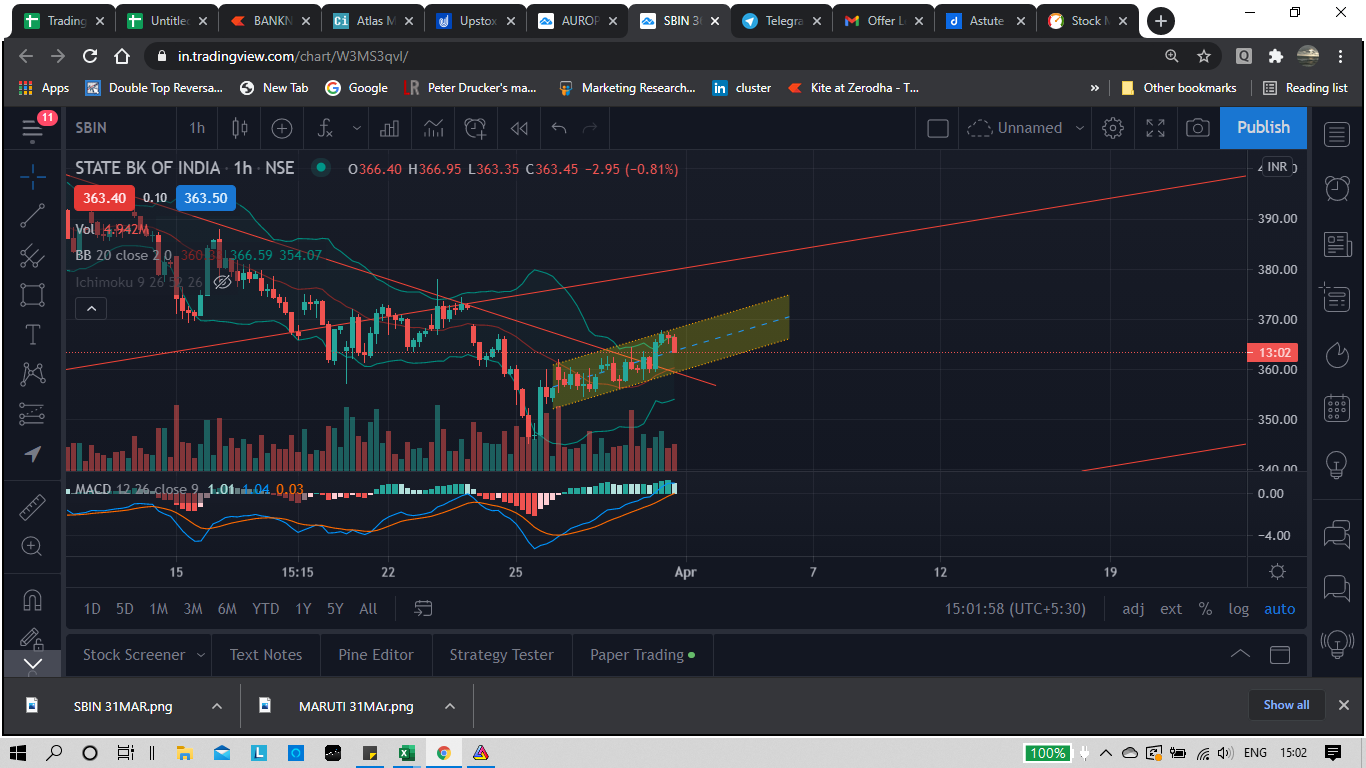The image size is (1366, 768).
Task: Open the pitchfork drawing tools
Action: 32,256
